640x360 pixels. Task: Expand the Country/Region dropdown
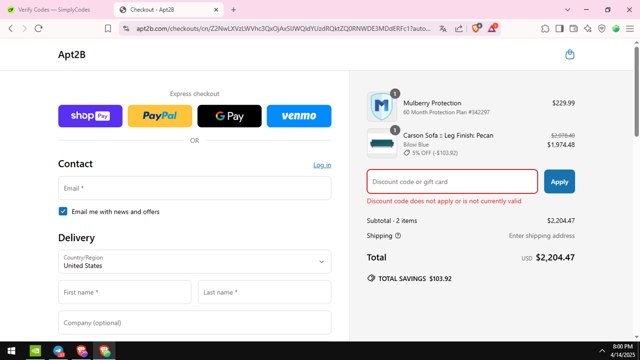click(x=195, y=262)
